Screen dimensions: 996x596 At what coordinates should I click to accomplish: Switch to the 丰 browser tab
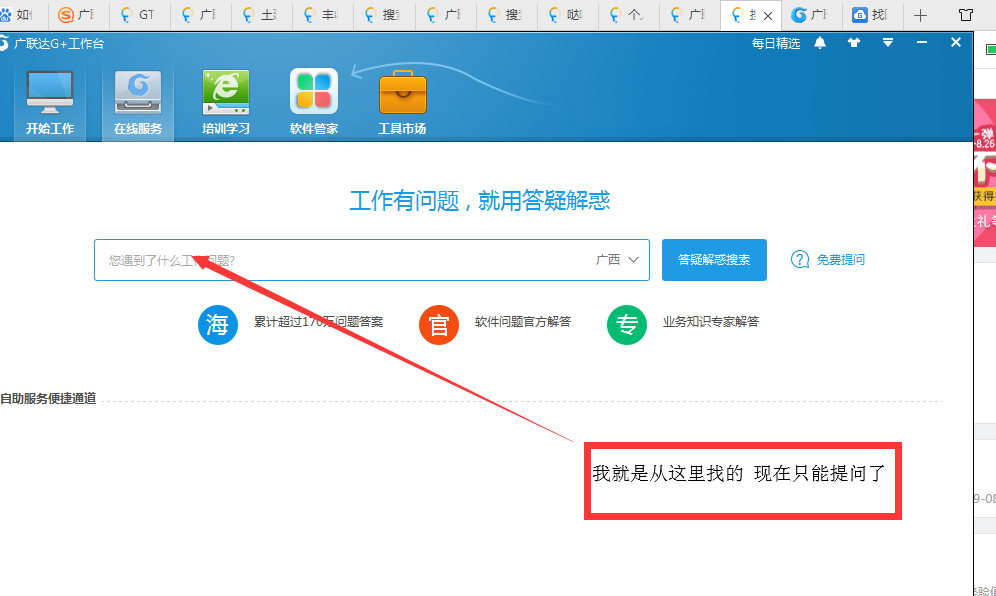(x=323, y=15)
